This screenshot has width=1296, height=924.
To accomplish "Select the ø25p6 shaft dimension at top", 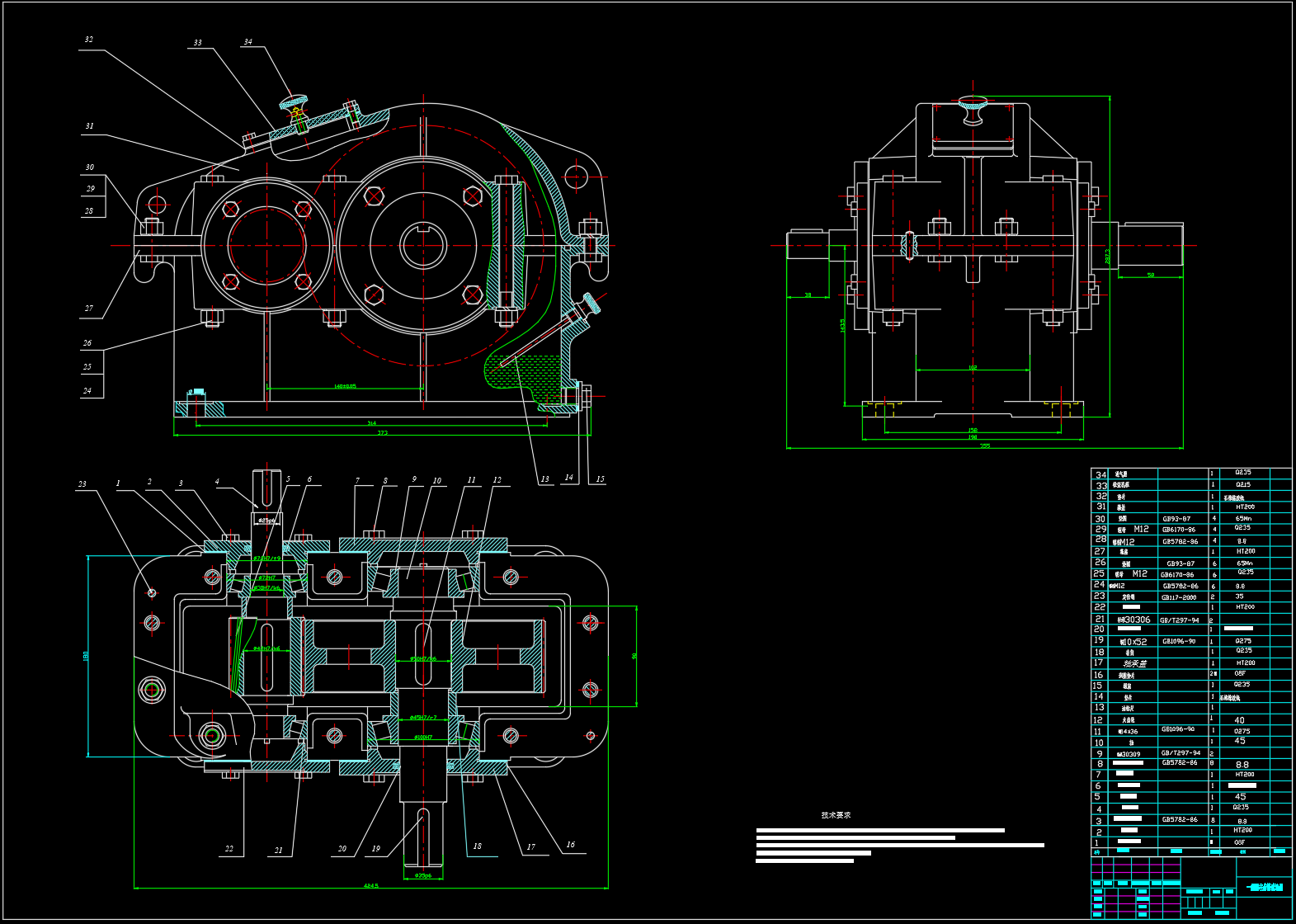I will (x=266, y=521).
